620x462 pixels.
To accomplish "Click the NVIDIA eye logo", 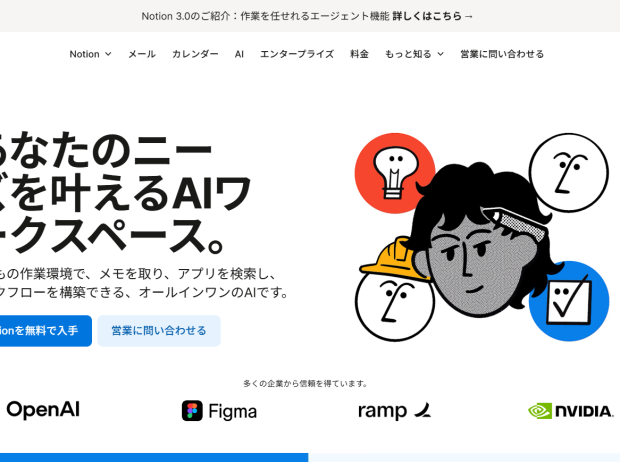I will pos(540,411).
